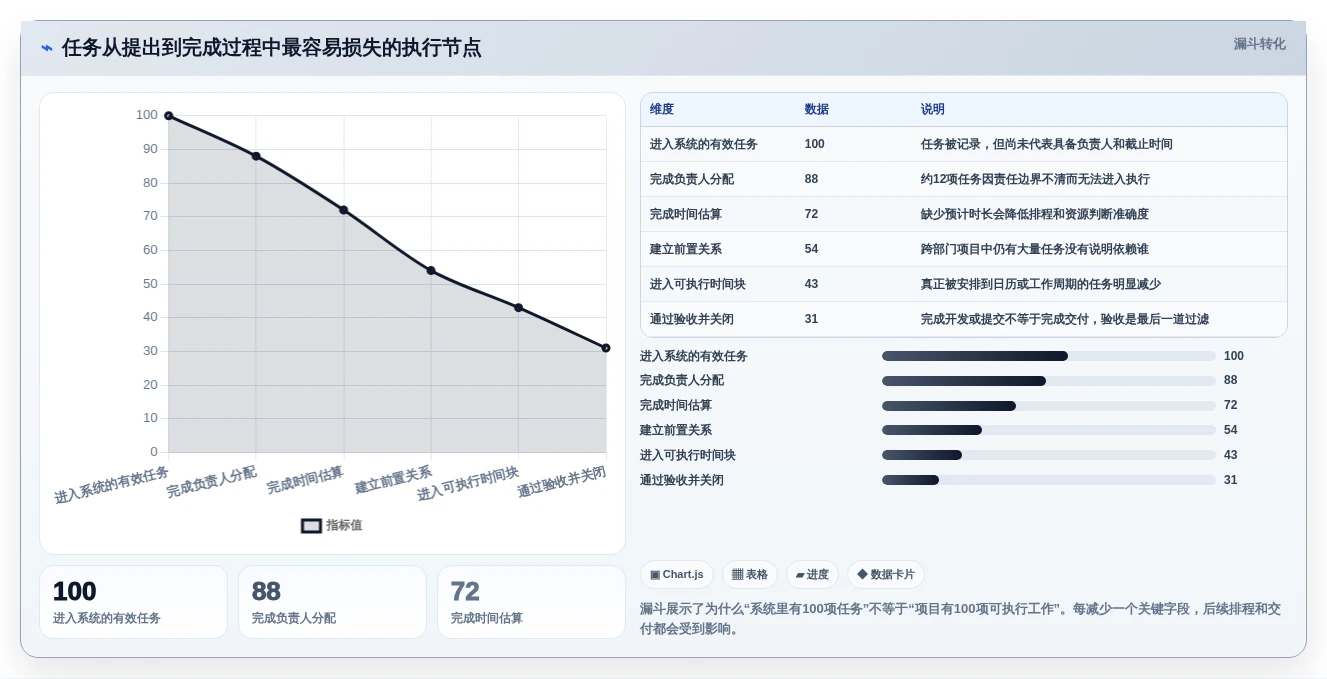The height and width of the screenshot is (679, 1327).
Task: Click x-axis label 完成时间估算
Action: [305, 480]
